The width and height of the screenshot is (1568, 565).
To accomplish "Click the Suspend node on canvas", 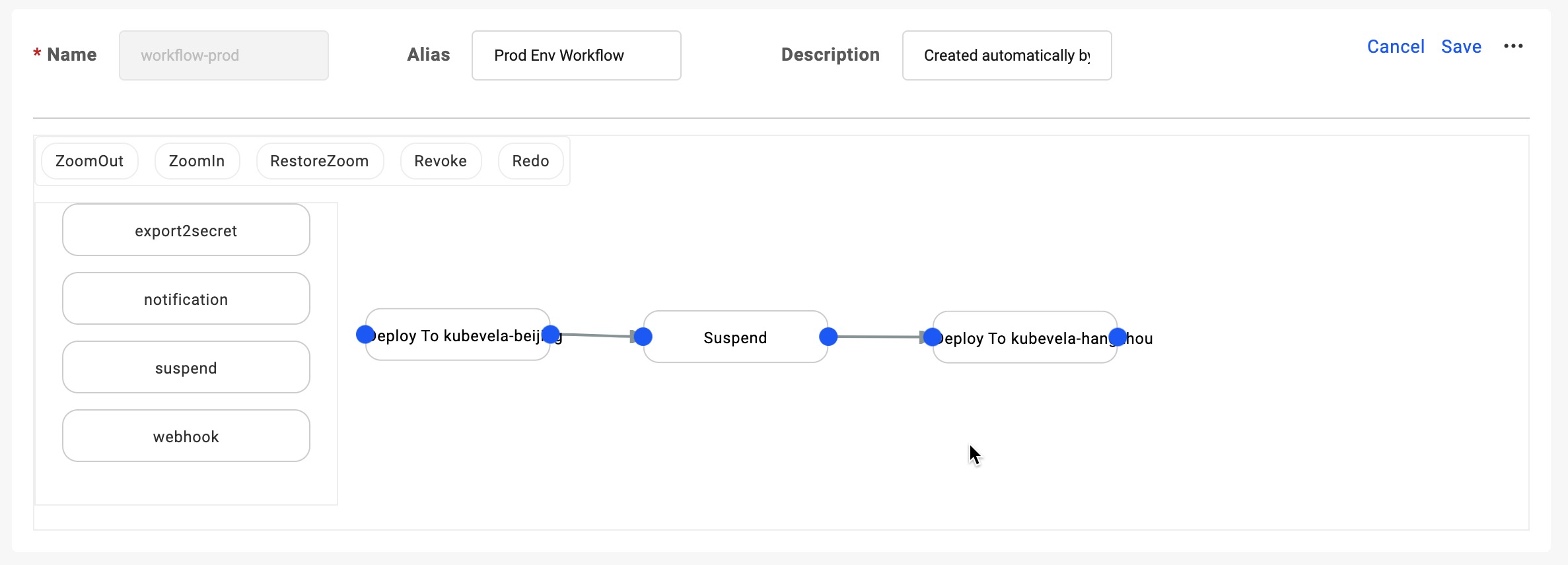I will click(735, 337).
